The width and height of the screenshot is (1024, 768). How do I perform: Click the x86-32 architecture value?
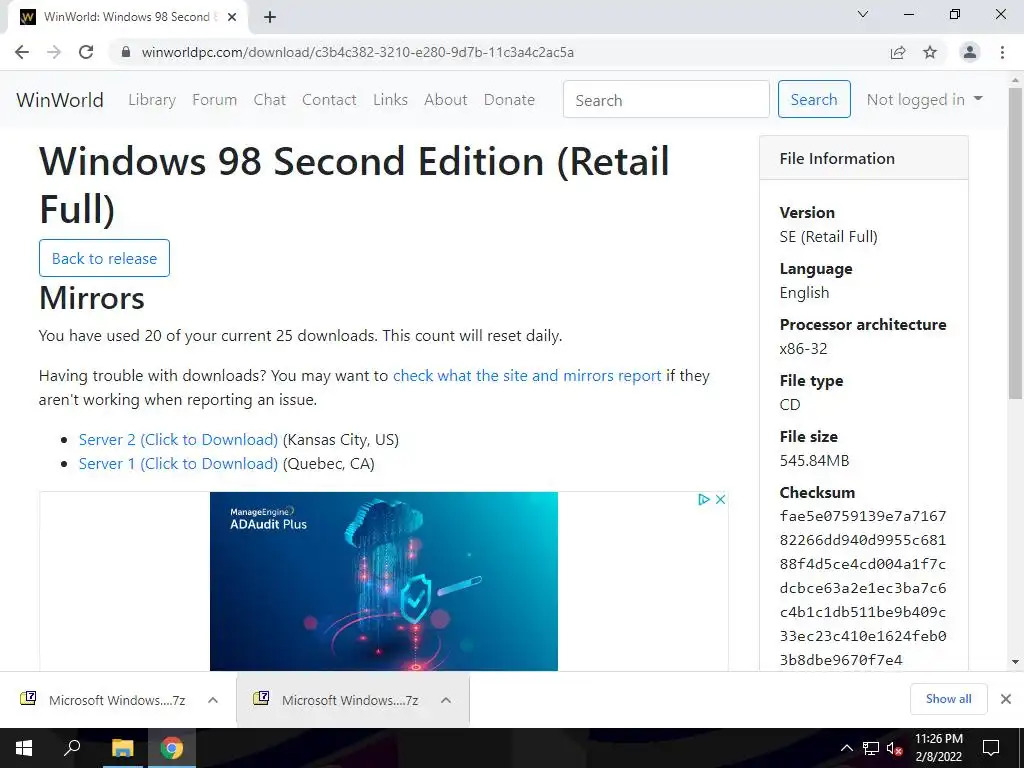coord(803,349)
